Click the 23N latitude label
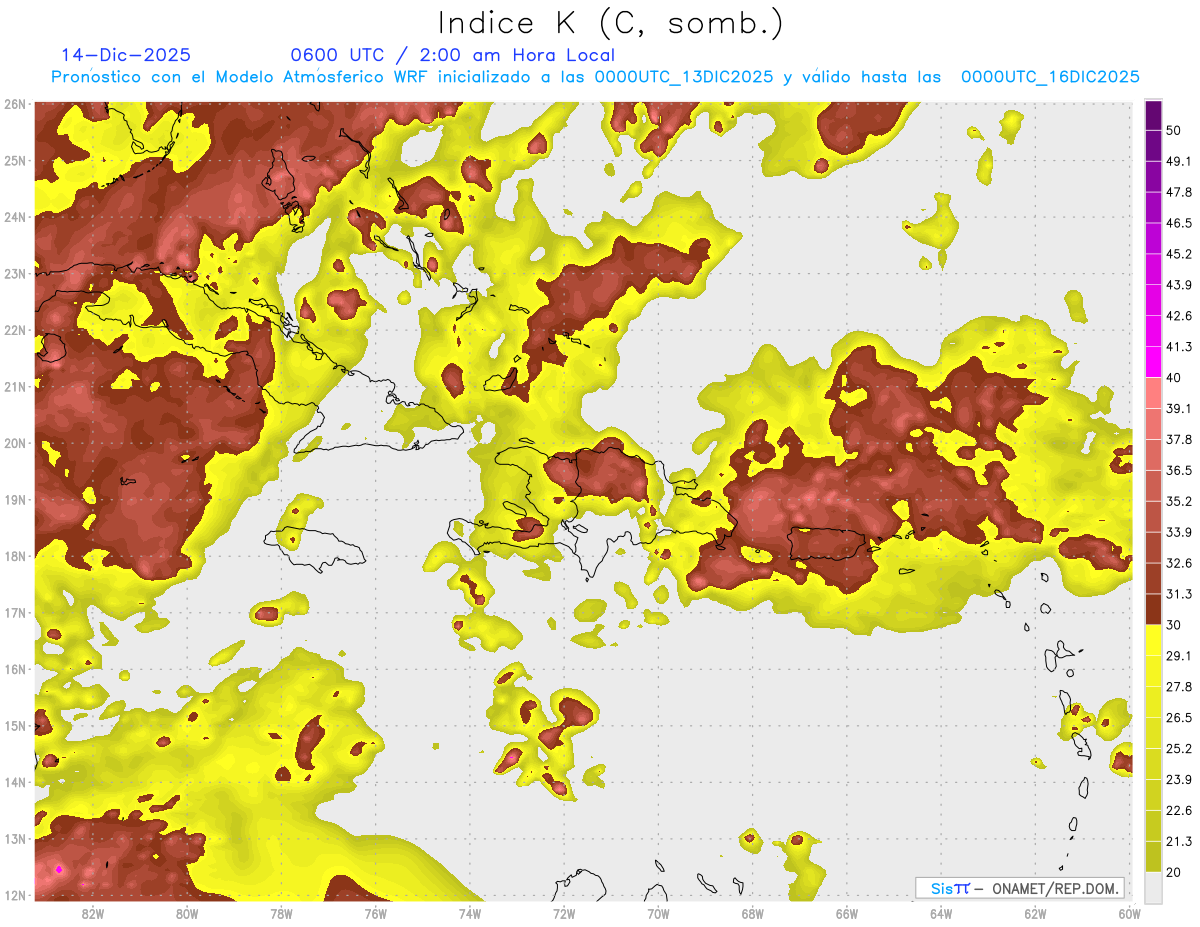1200x927 pixels. coord(15,273)
